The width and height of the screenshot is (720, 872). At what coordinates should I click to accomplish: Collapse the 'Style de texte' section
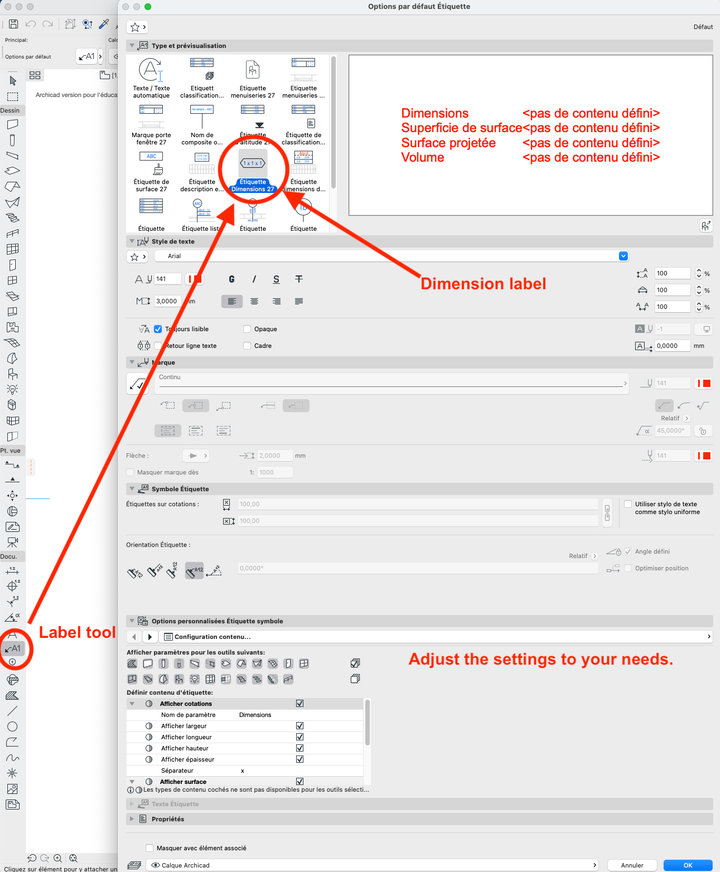[132, 241]
